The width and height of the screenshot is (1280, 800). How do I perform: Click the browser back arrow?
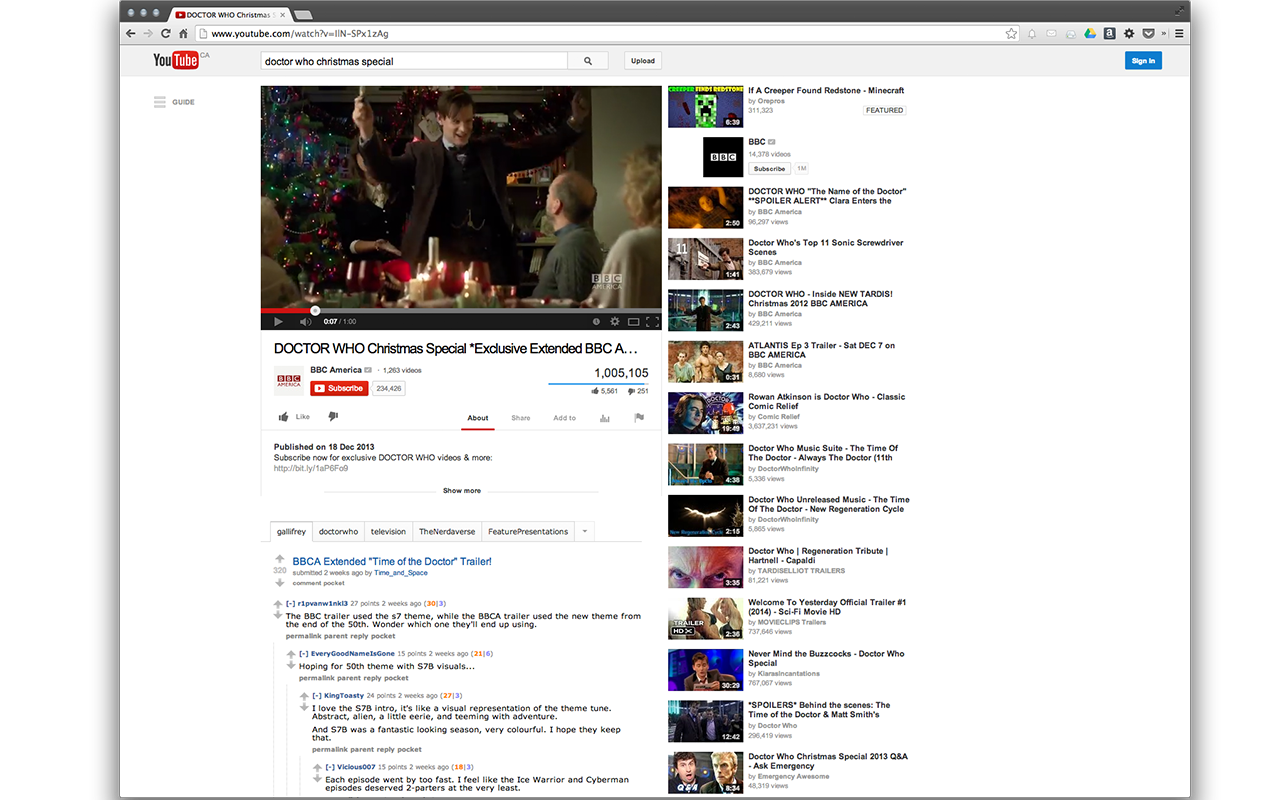[130, 33]
